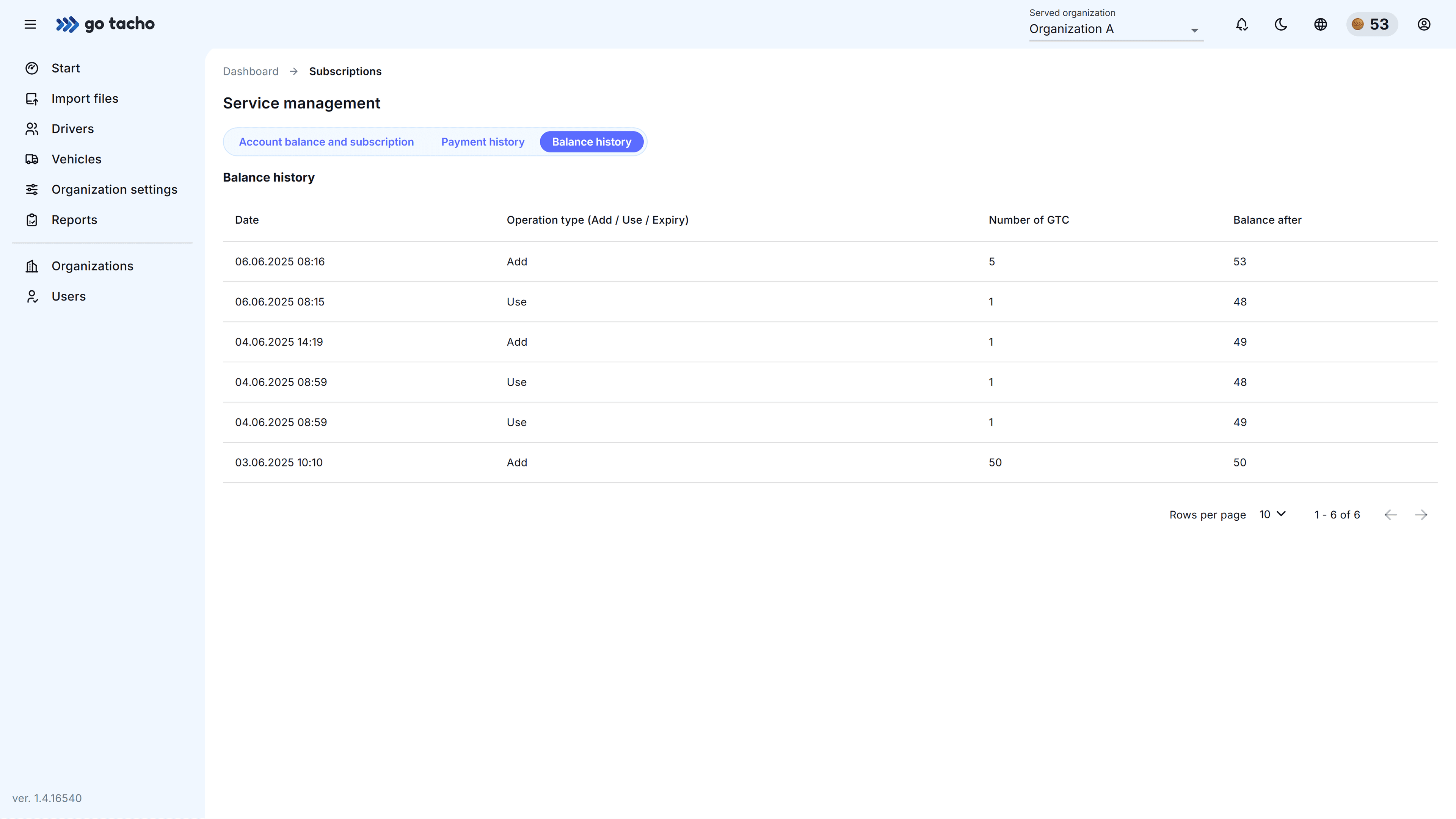Image resolution: width=1456 pixels, height=819 pixels.
Task: Open Organization settings
Action: [114, 189]
